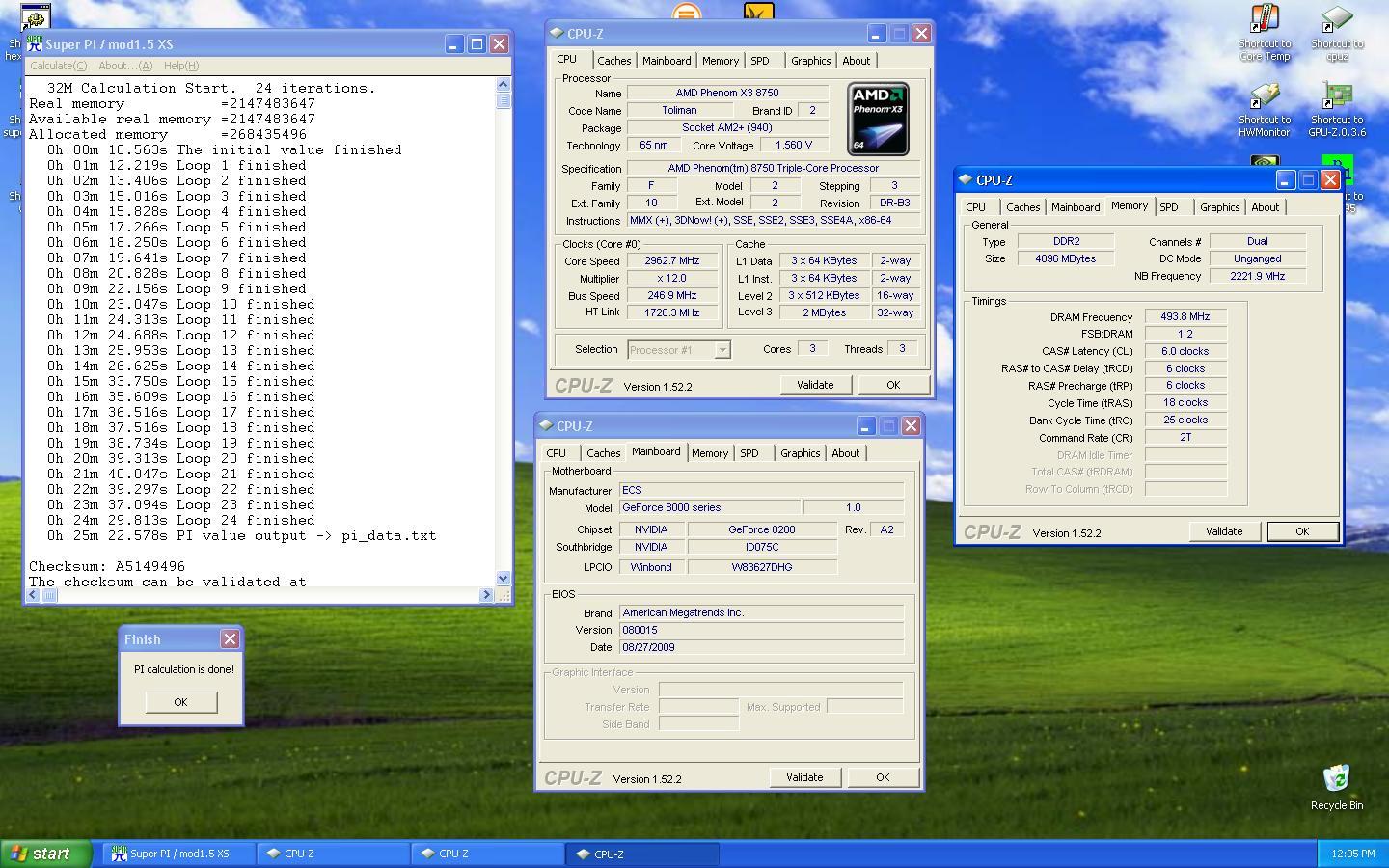Screen dimensions: 1389x868
Task: Open SPD tab in CPU-Z Mainboard window
Action: click(x=749, y=453)
